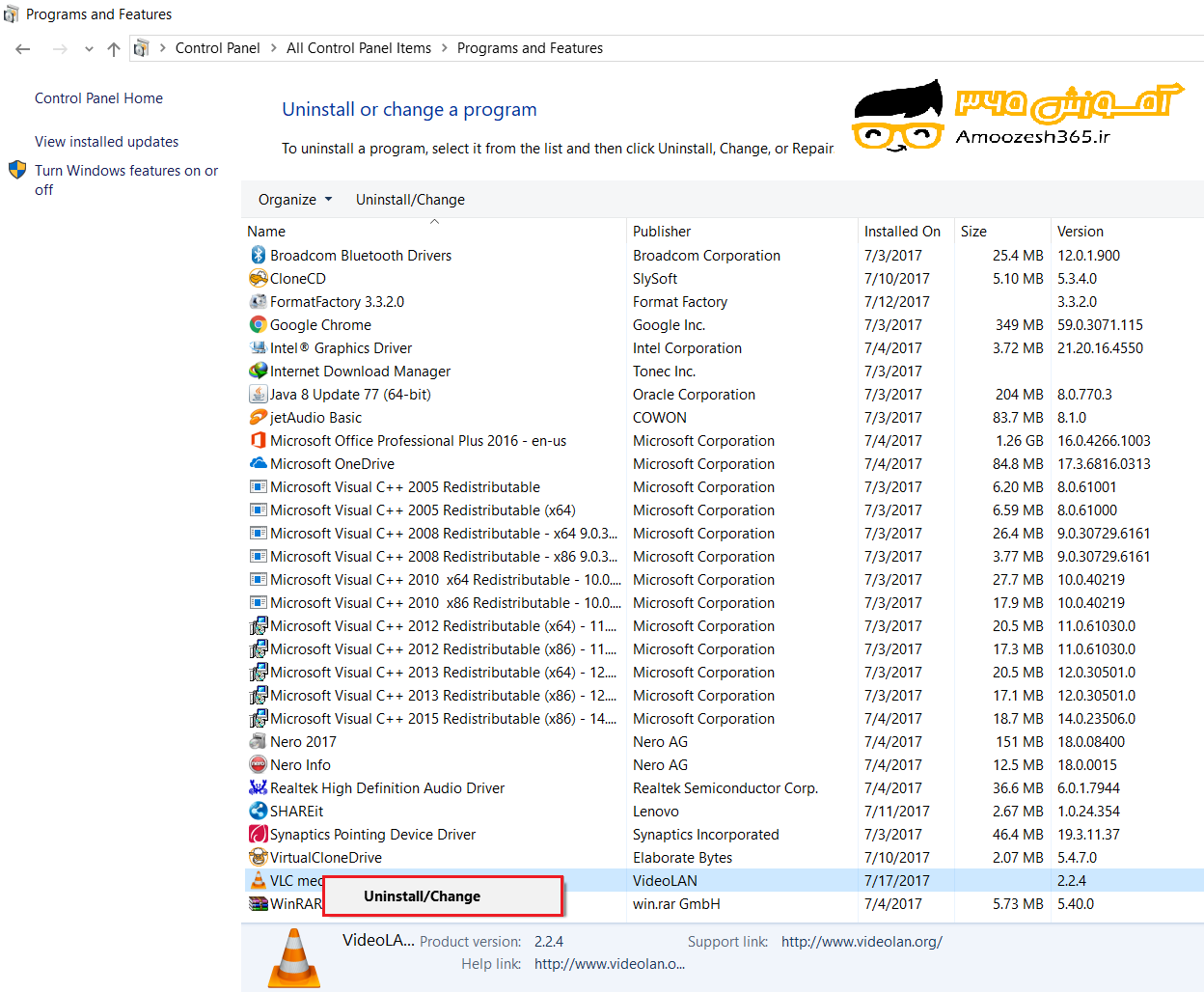
Task: Click the Visual C++ 2015 Redistributable (x86) icon
Action: pyautogui.click(x=258, y=718)
